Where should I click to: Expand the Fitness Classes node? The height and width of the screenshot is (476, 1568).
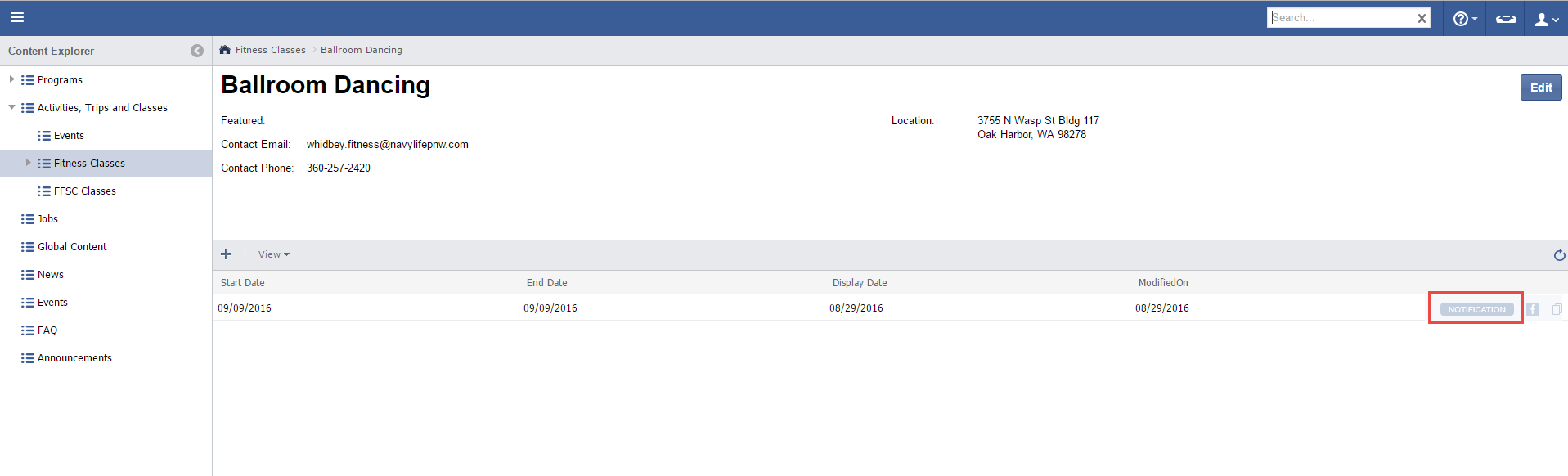[x=28, y=163]
